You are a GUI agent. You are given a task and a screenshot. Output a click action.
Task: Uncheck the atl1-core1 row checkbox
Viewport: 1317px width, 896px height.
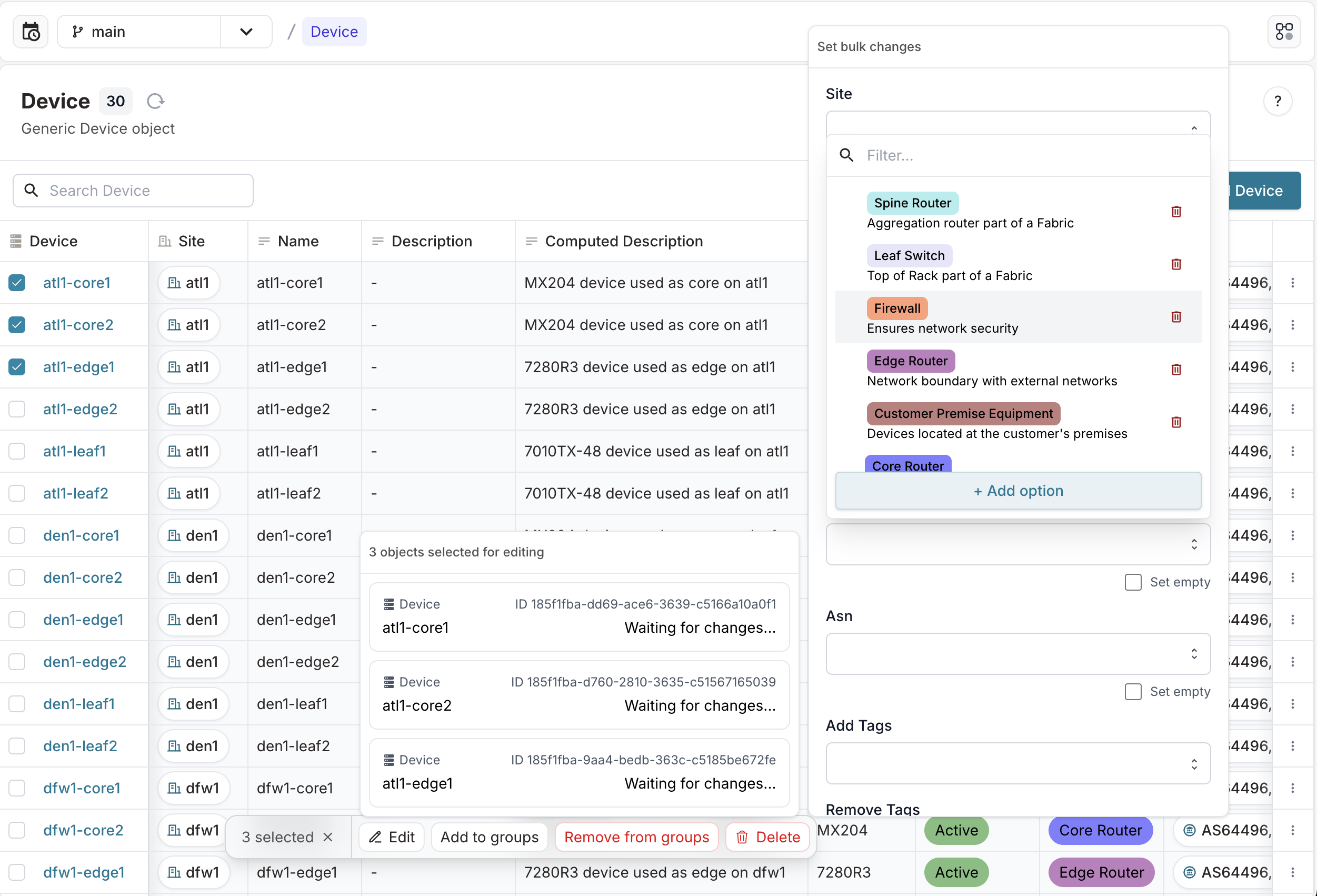coord(16,283)
